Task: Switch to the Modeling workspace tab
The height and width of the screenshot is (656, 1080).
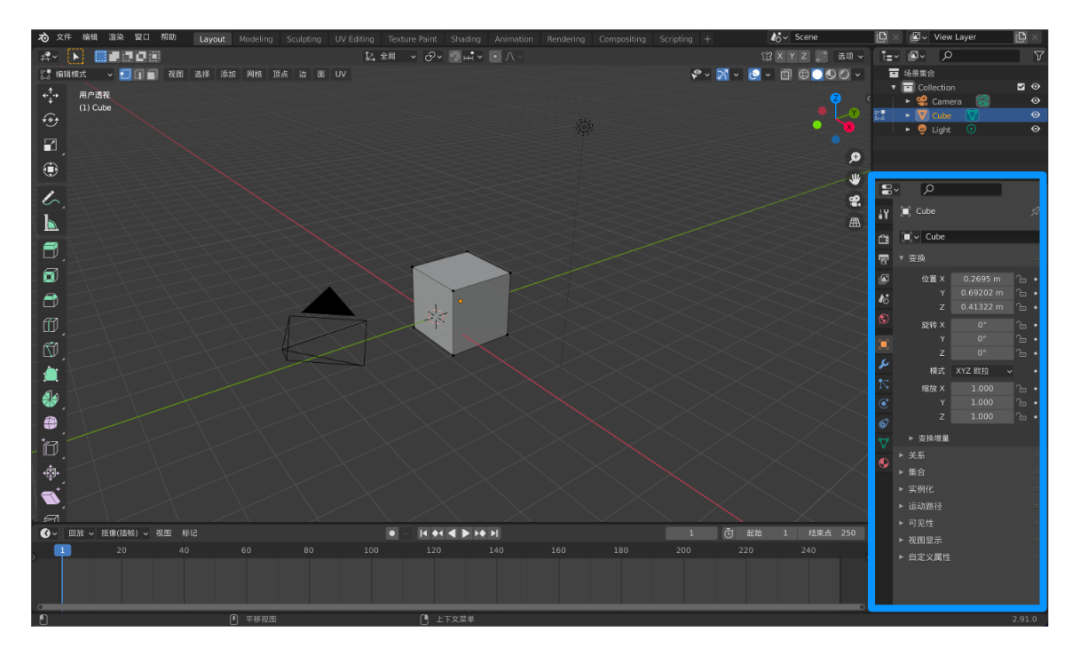Action: [x=256, y=39]
